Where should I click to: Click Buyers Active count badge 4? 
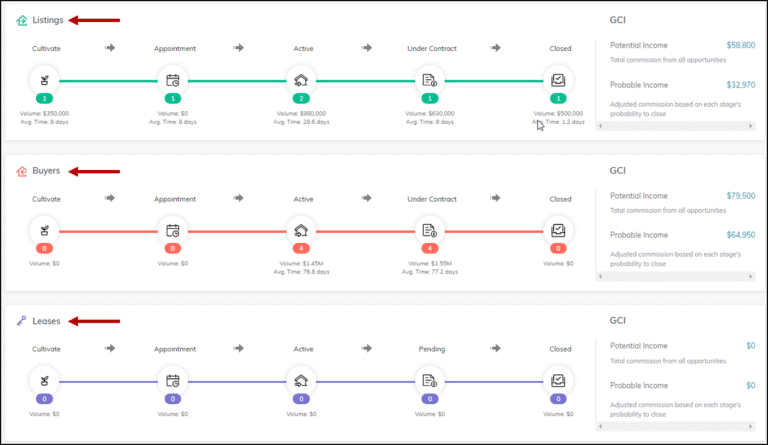(x=301, y=249)
